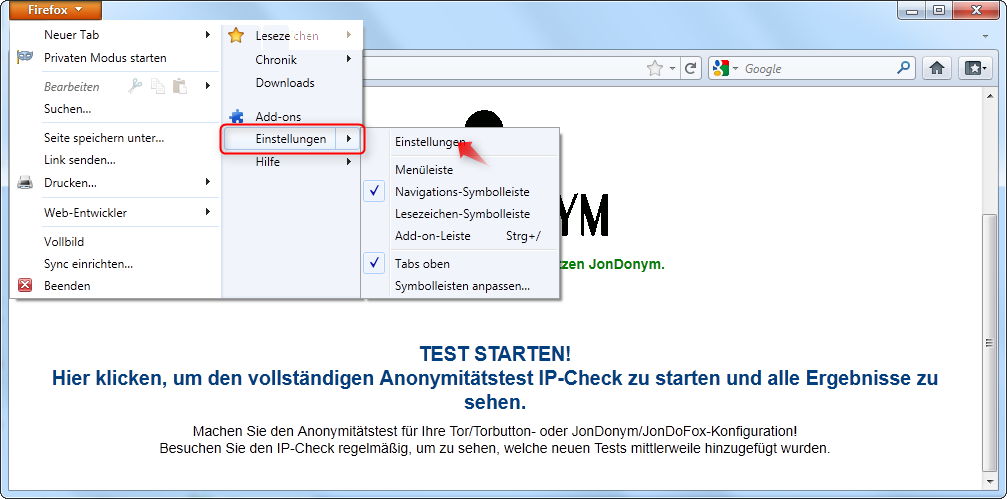
Task: Open the Chronik entry
Action: 276,60
